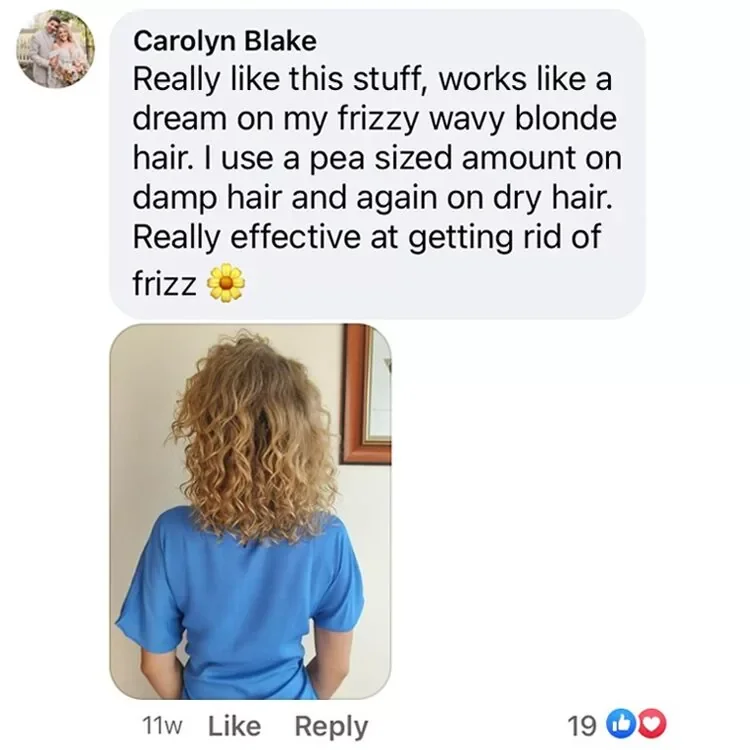Click the blue shirt in the photo
750x750 pixels.
pos(239,607)
